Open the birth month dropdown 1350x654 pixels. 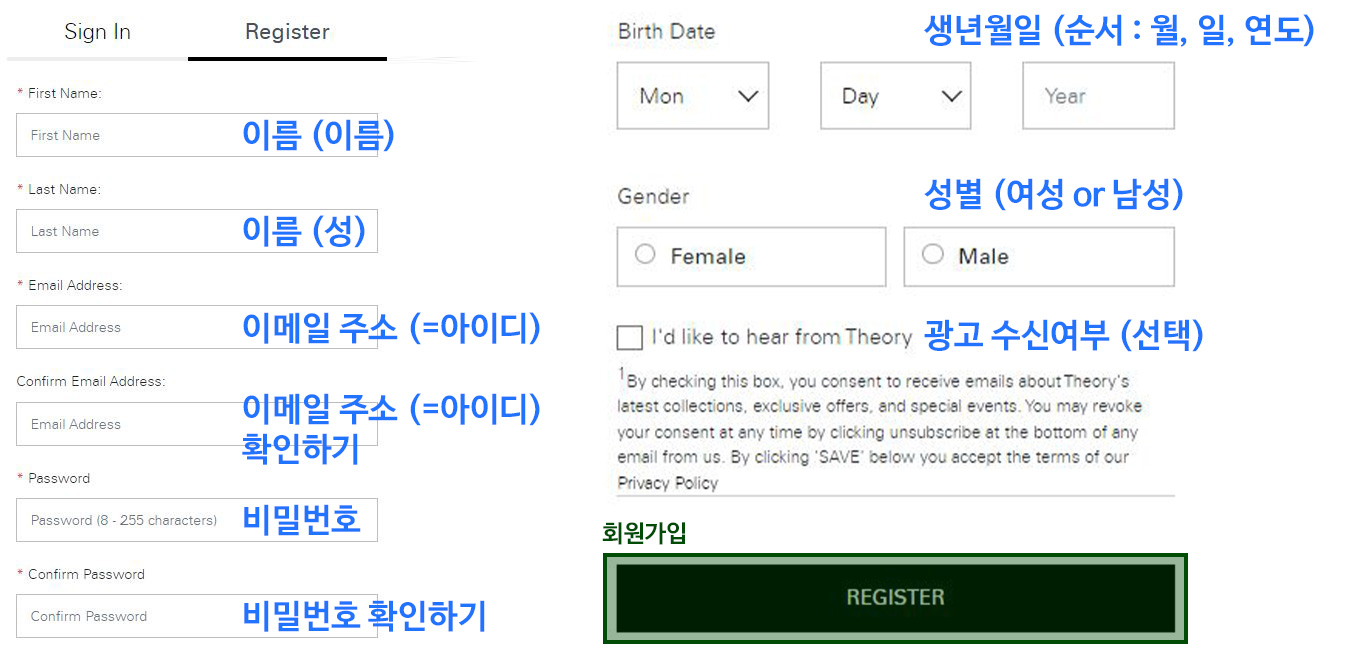(692, 95)
